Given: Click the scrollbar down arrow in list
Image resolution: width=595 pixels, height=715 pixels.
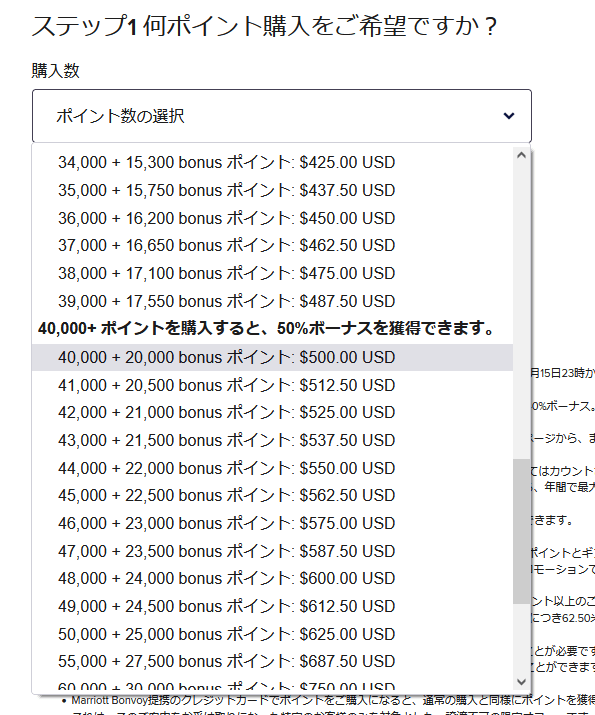Looking at the screenshot, I should coord(522,682).
